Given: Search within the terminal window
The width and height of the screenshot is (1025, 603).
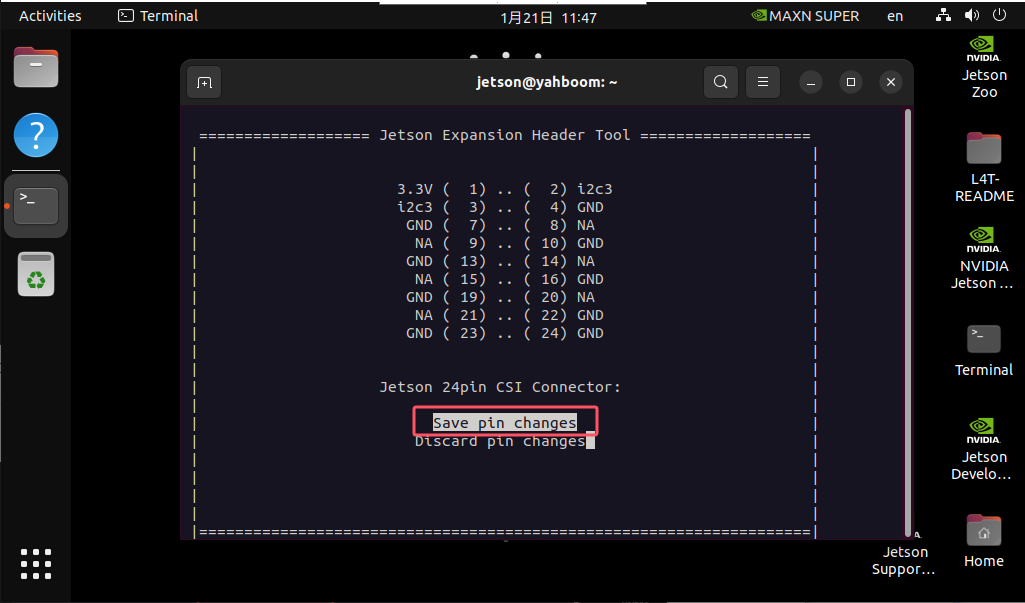Looking at the screenshot, I should pyautogui.click(x=721, y=82).
